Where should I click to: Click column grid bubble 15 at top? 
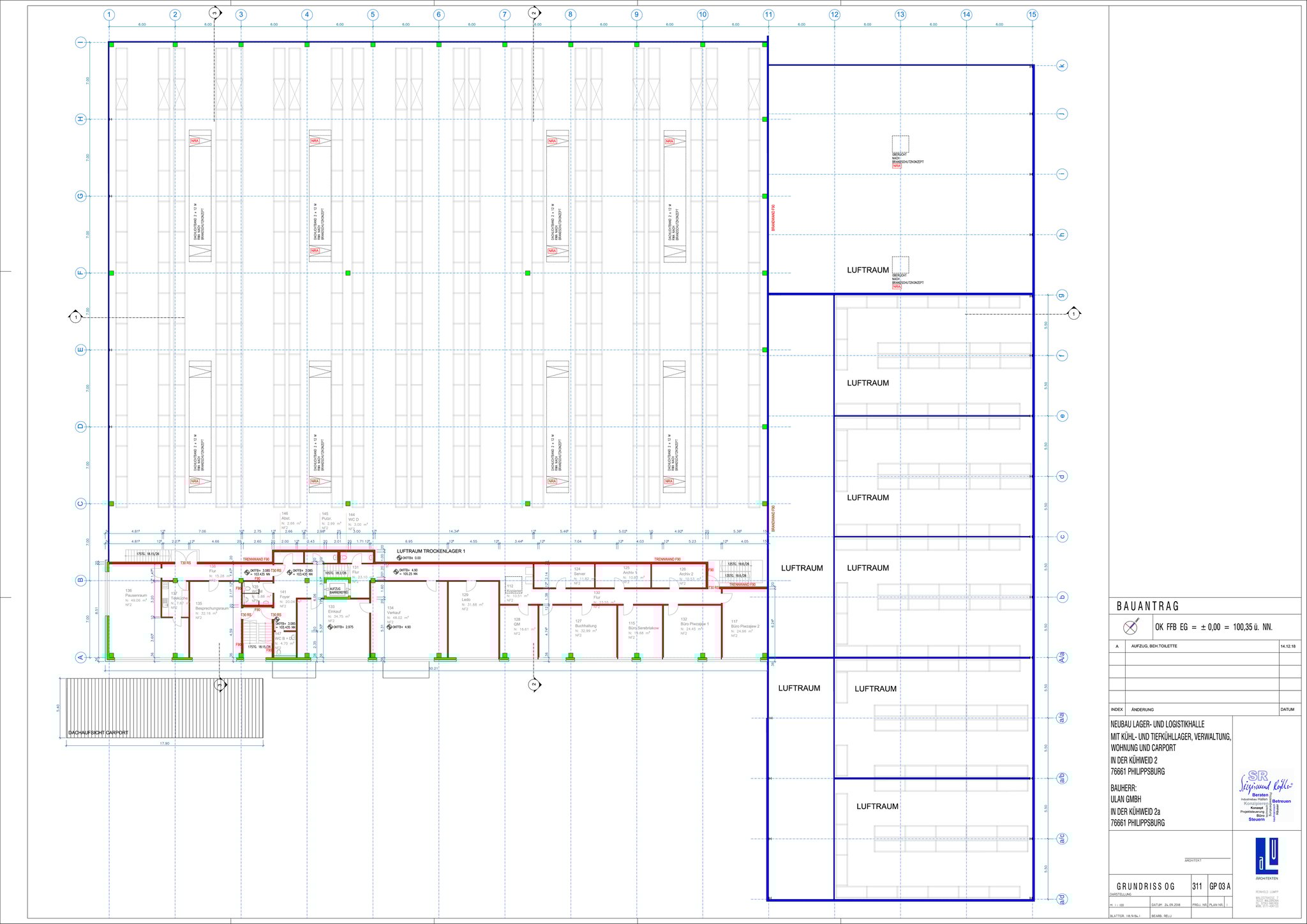point(1032,15)
